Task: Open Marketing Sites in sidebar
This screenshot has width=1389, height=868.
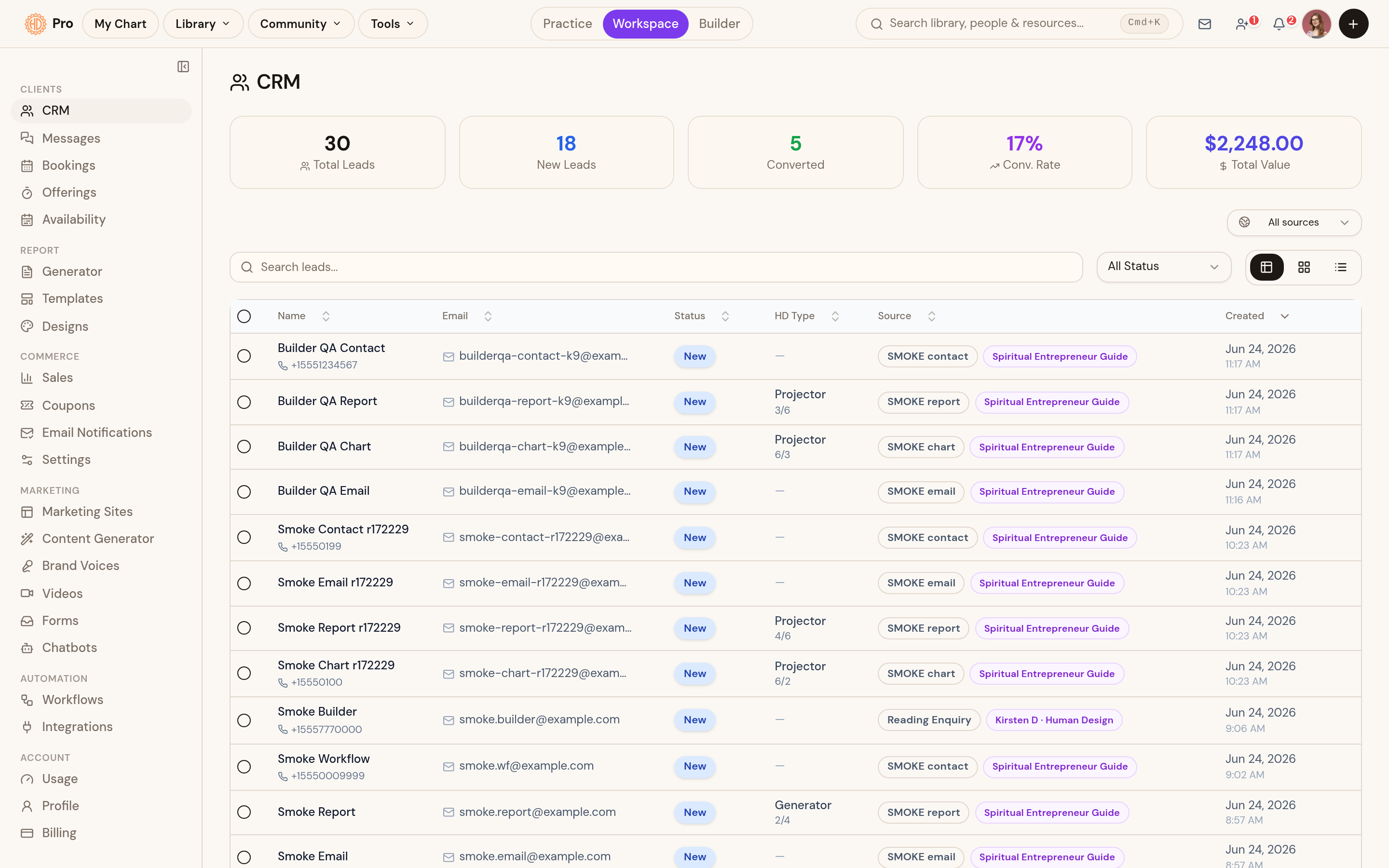Action: coord(101,512)
